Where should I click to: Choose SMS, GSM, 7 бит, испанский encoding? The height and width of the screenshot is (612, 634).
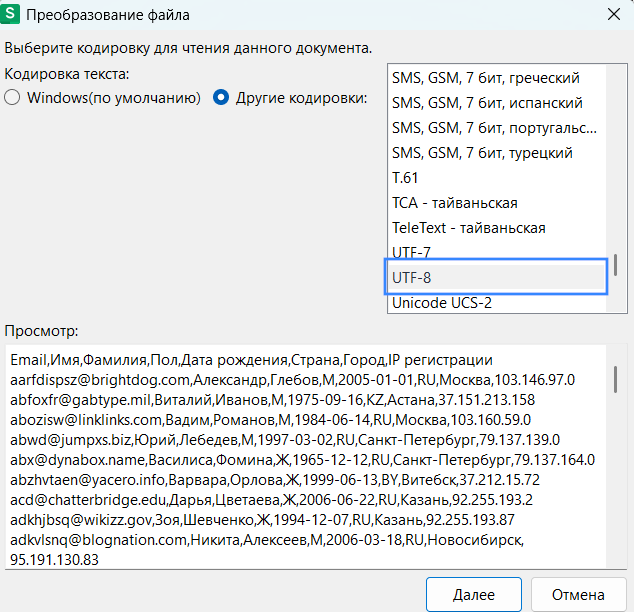(487, 102)
